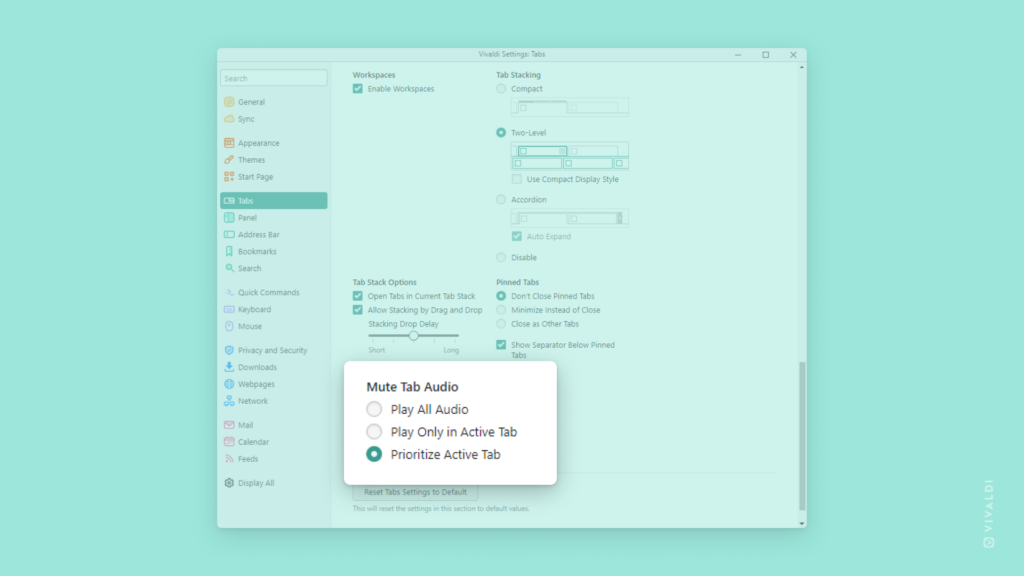Screen dimensions: 1024x576
Task: Select Two-Level tab stacking
Action: [x=501, y=133]
